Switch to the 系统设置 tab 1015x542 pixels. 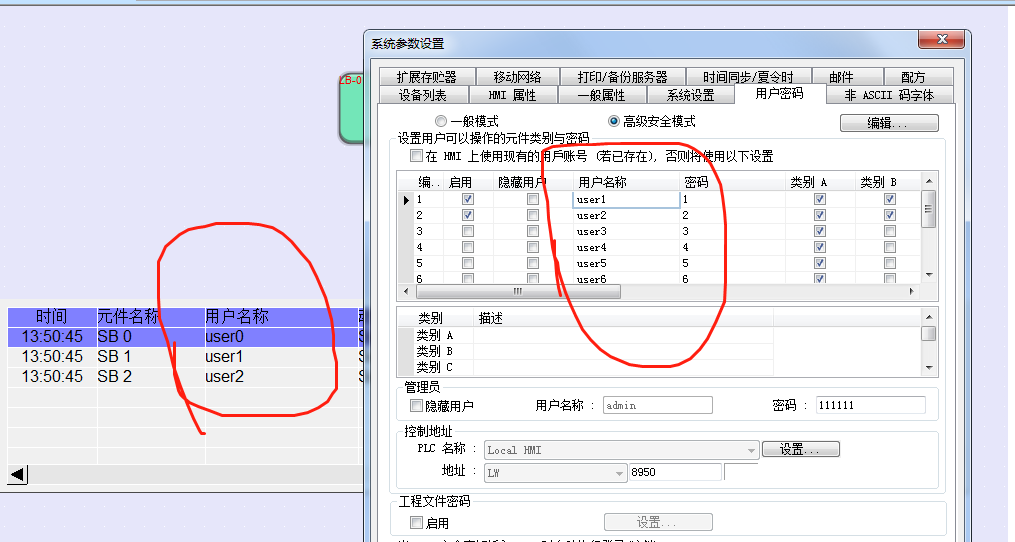(690, 95)
